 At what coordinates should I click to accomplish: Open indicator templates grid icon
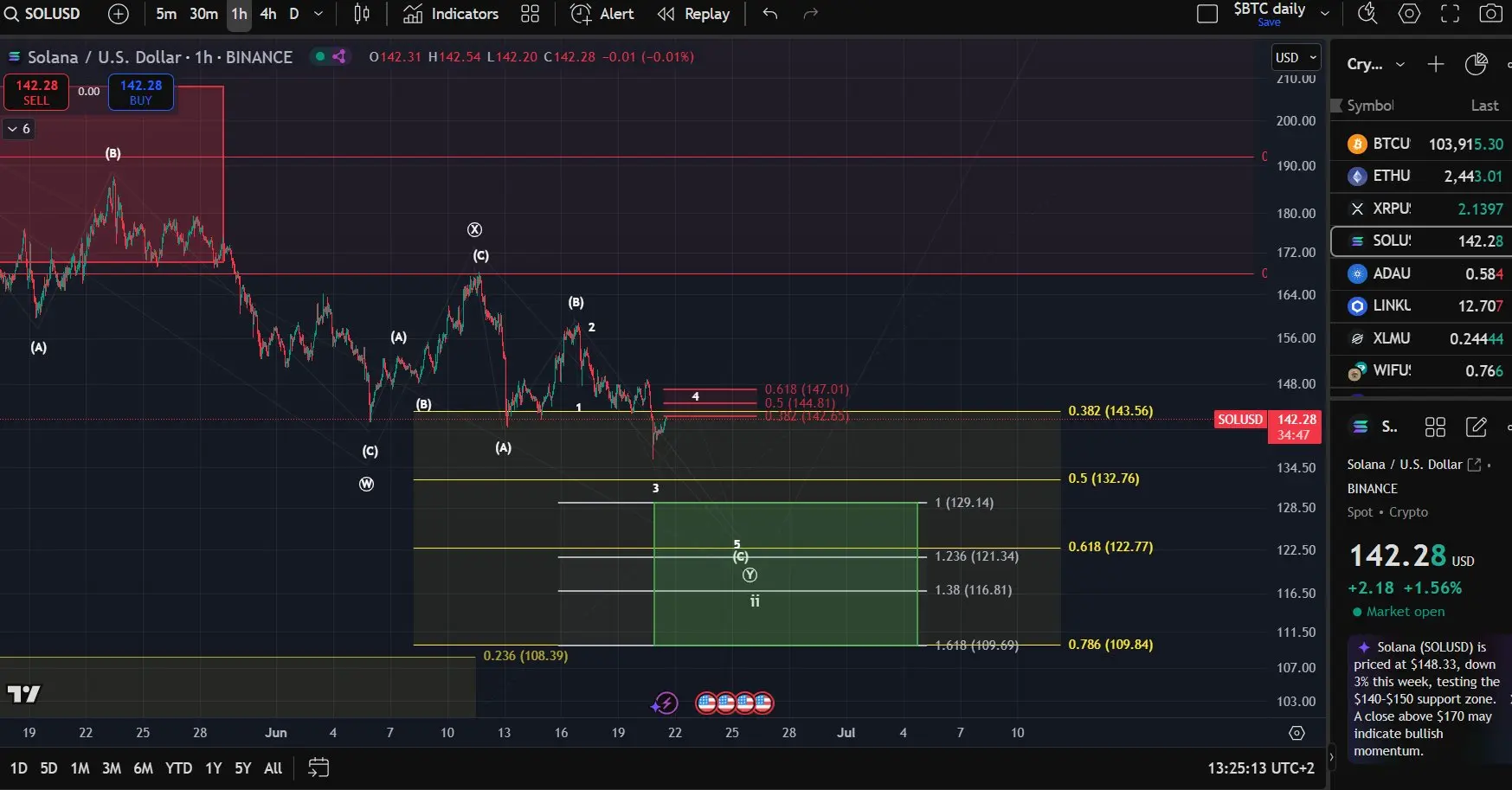click(x=530, y=14)
